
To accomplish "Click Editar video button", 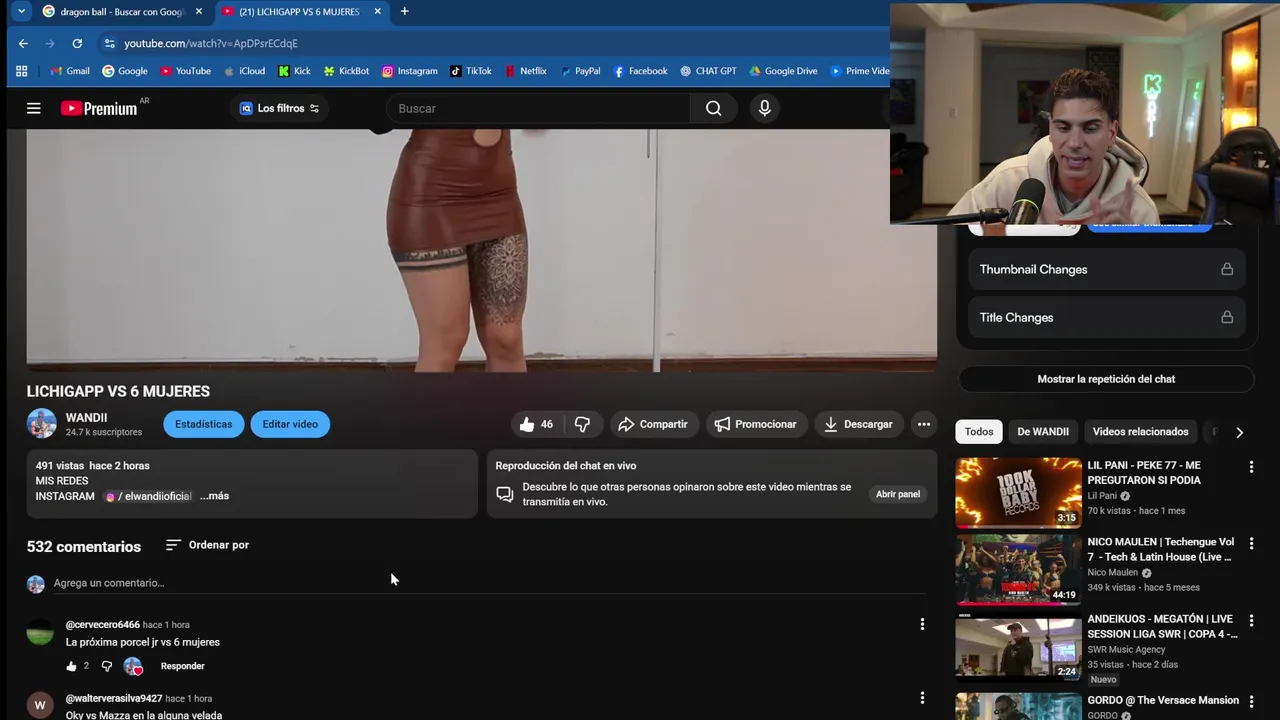I will coord(290,424).
